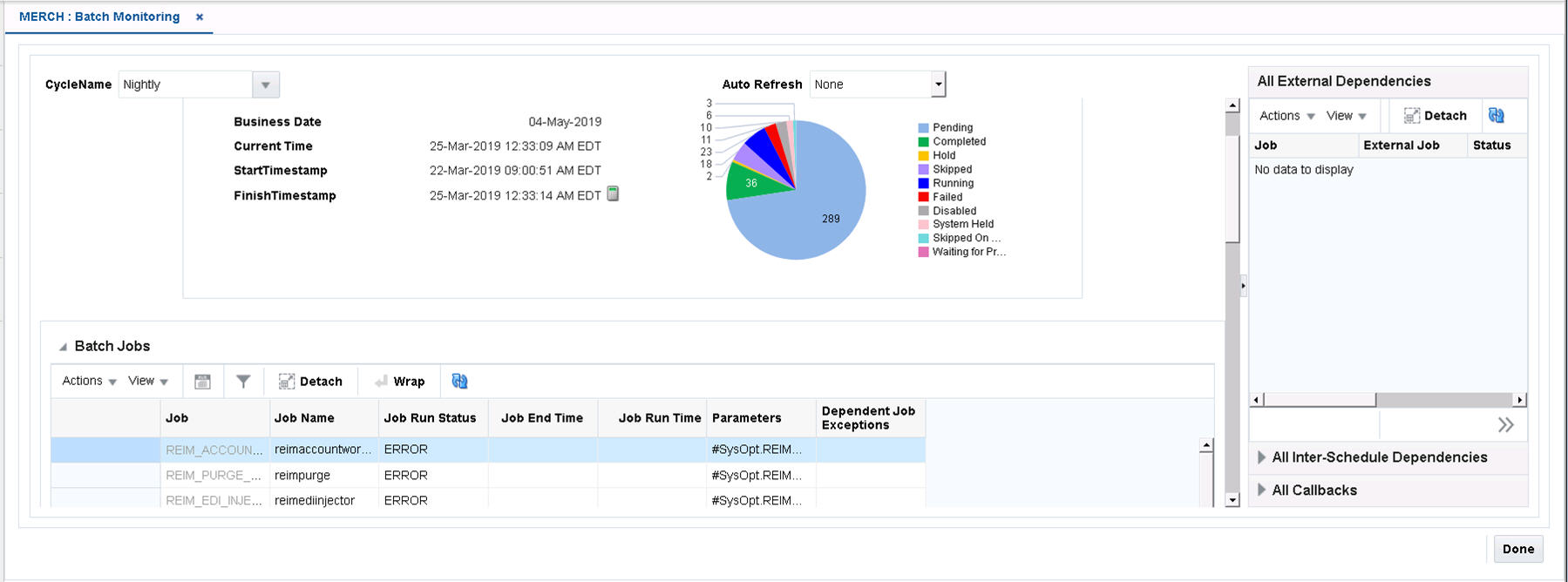This screenshot has height=582, width=1568.
Task: Click main panel scroll down arrow
Action: [1232, 500]
